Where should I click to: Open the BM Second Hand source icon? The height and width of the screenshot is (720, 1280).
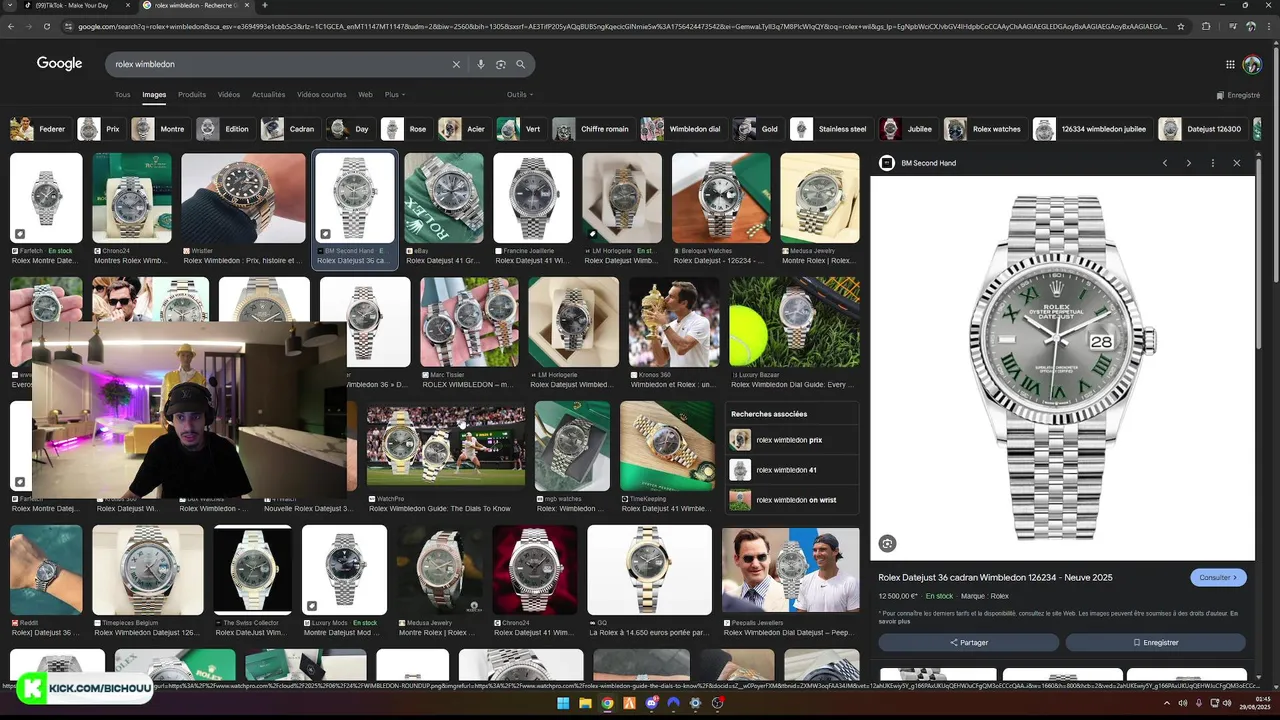tap(886, 163)
